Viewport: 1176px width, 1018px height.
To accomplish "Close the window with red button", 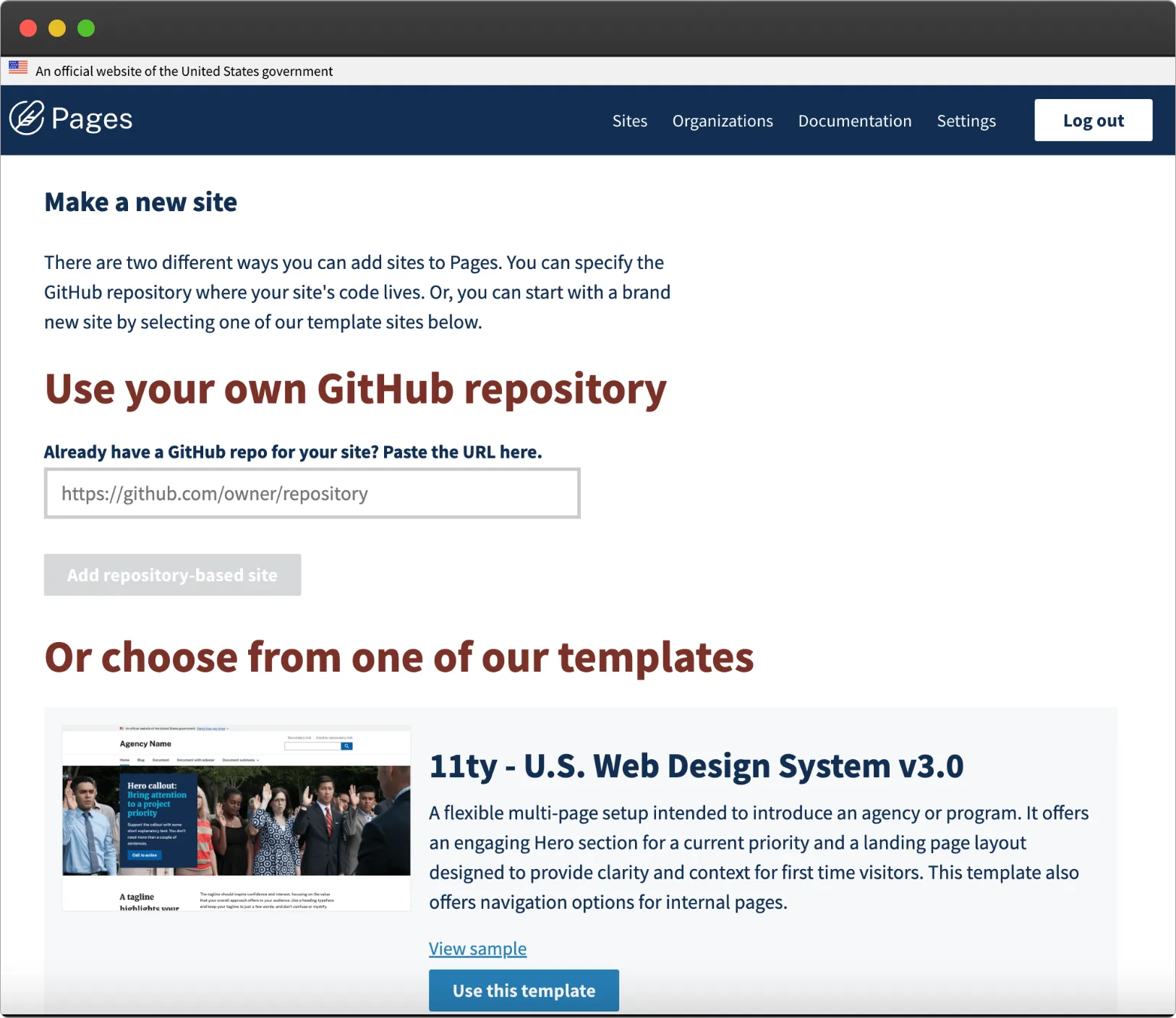I will [28, 28].
